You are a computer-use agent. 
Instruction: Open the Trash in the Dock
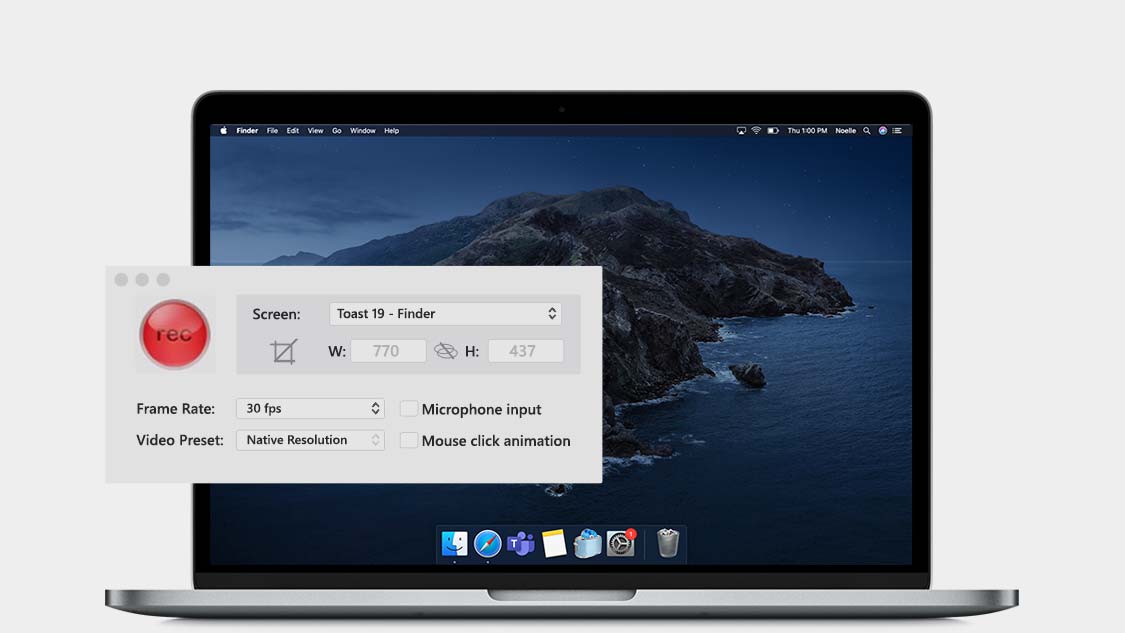point(668,544)
